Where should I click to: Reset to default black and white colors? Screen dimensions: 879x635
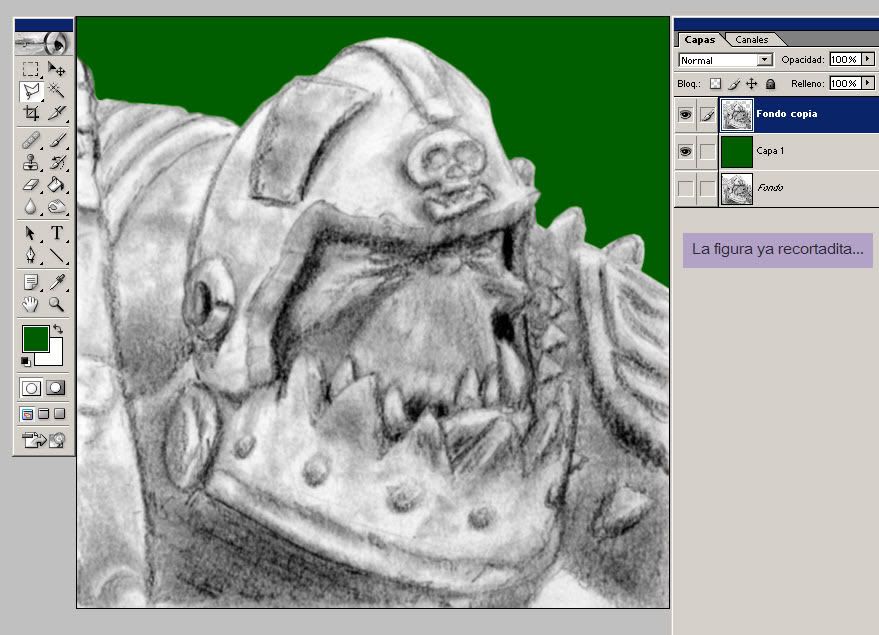tap(25, 361)
